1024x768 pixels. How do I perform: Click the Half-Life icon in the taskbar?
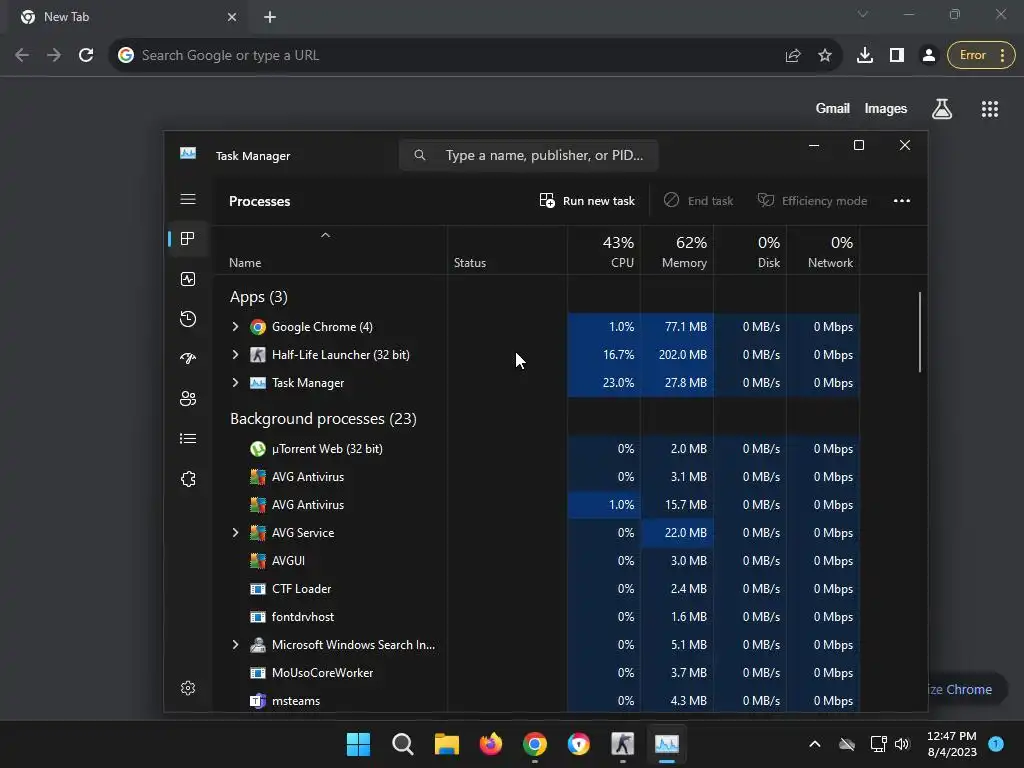tap(622, 744)
